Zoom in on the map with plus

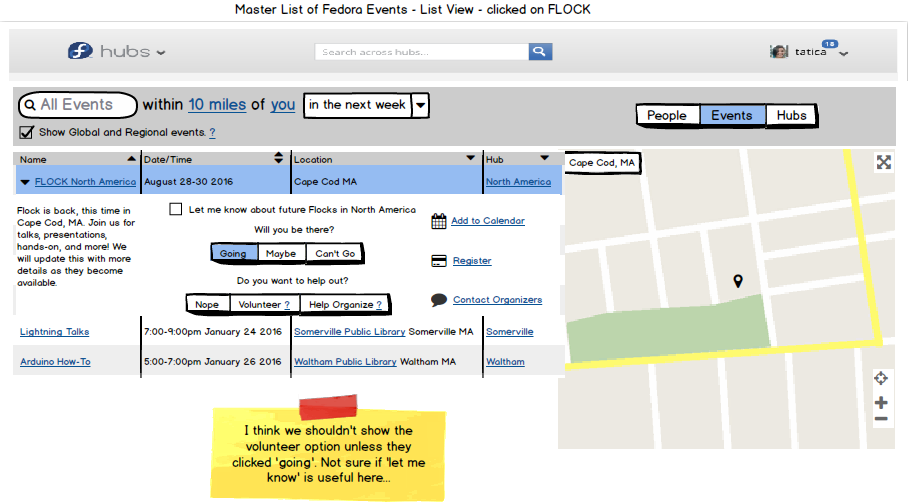[881, 402]
